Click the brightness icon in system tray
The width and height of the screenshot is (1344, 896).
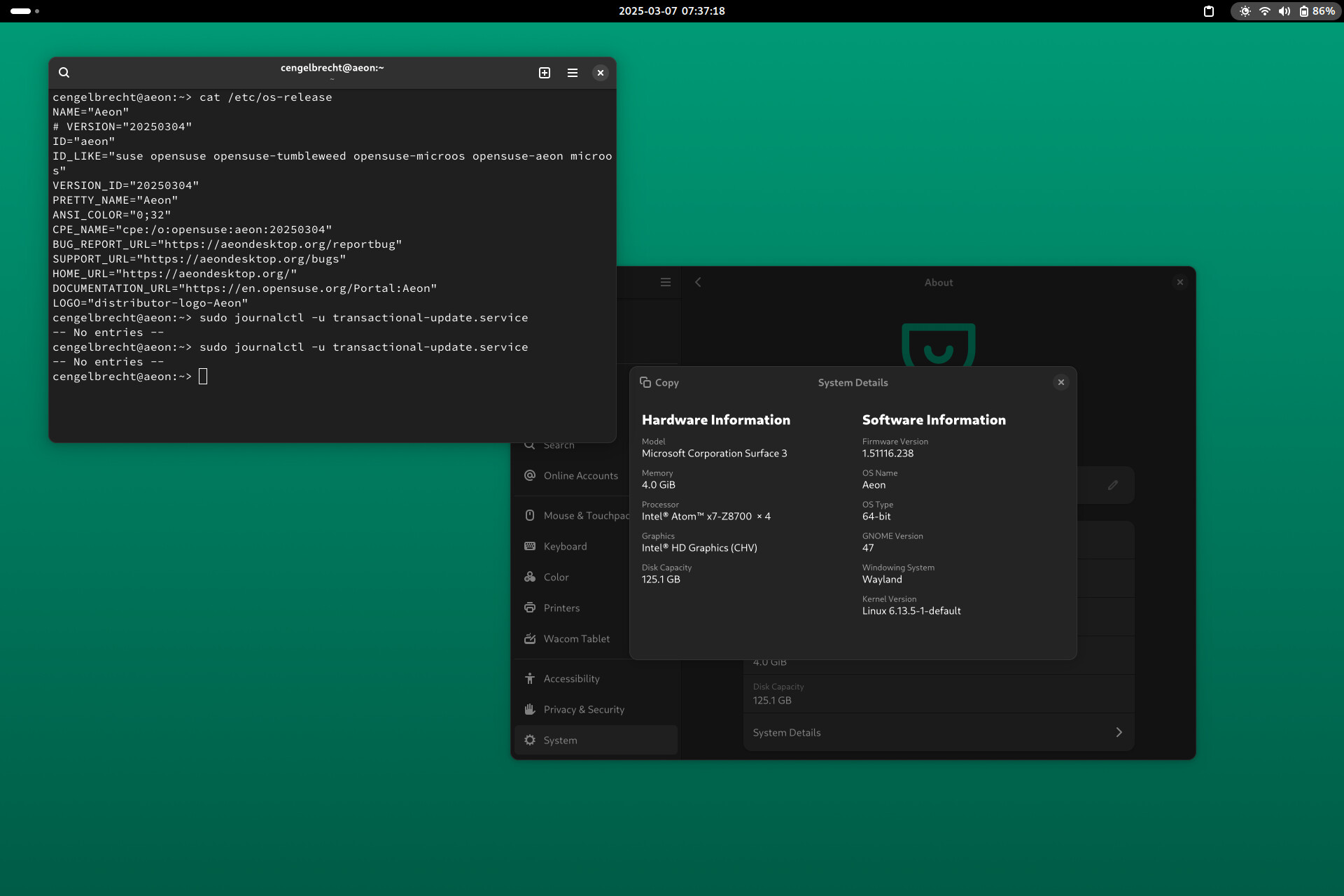1245,11
